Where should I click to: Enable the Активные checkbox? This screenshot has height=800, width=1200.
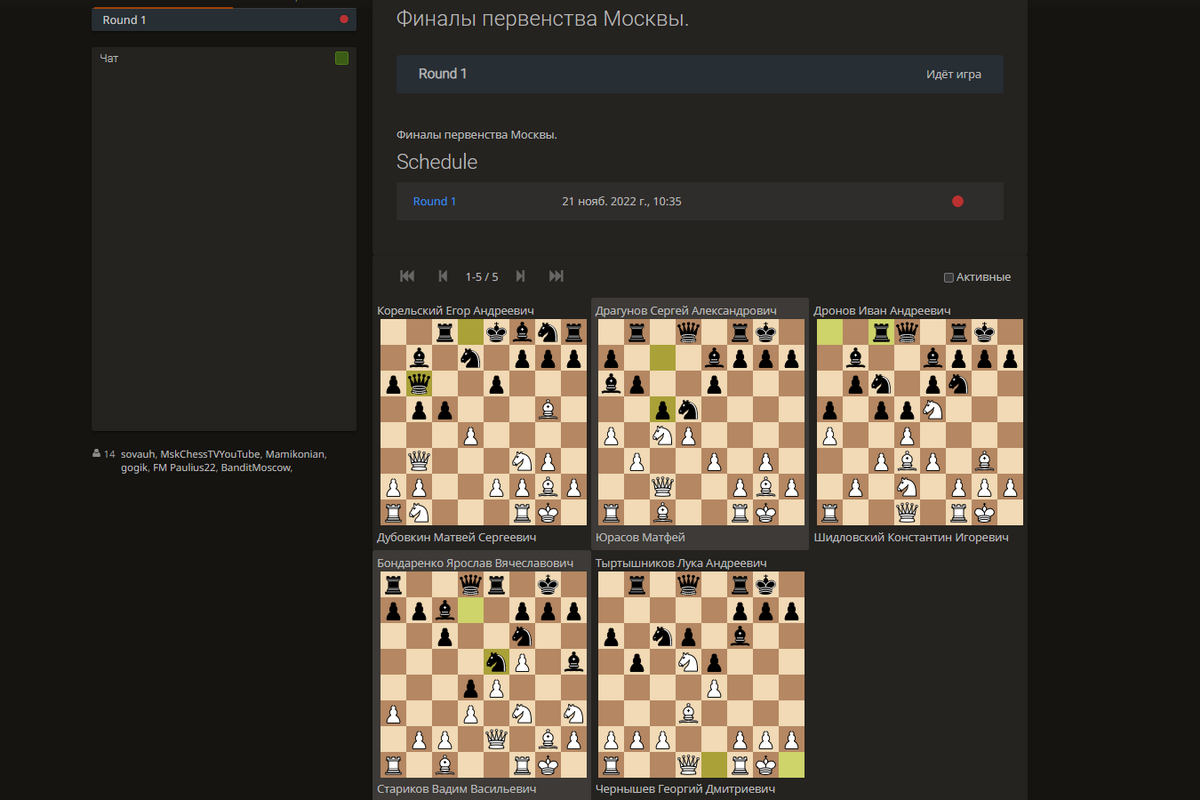949,277
